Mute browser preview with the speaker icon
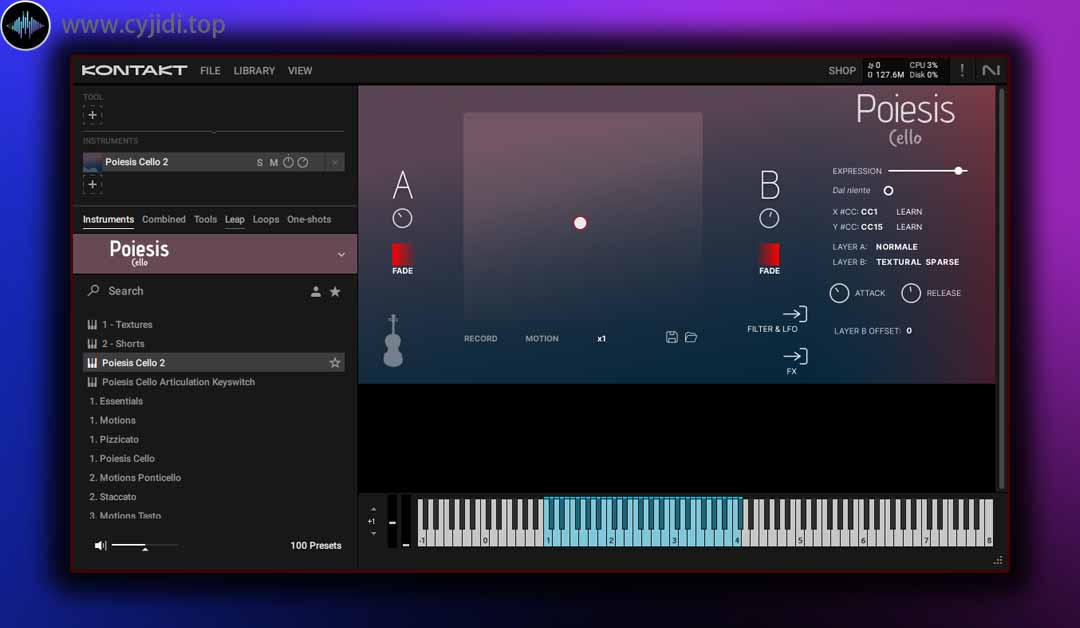 (101, 545)
